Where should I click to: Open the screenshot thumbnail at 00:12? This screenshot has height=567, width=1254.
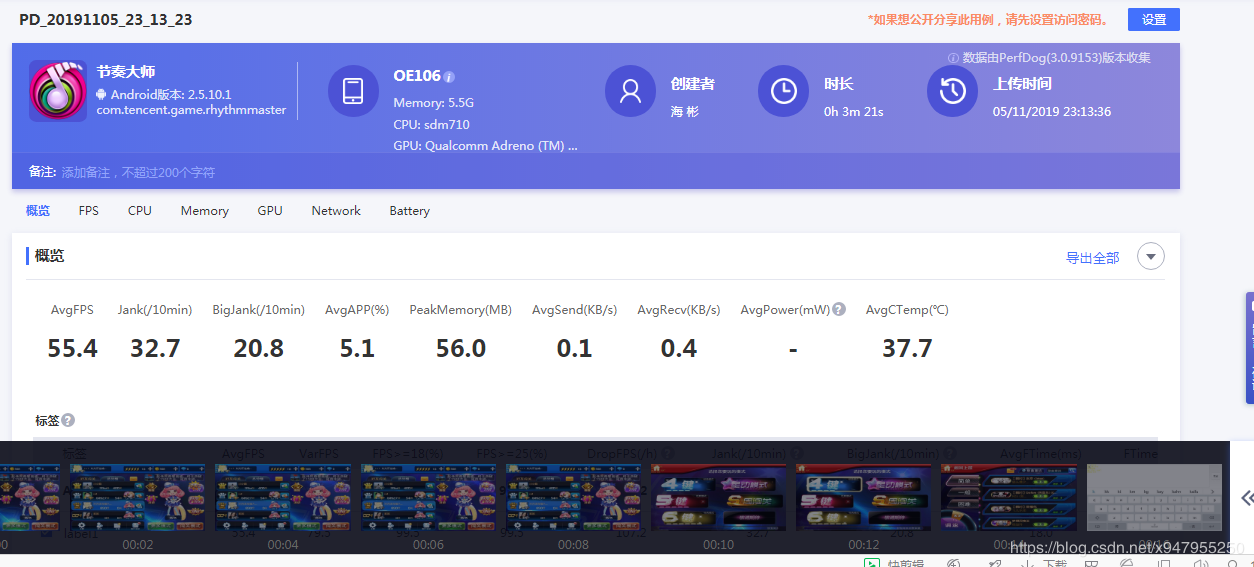[863, 497]
